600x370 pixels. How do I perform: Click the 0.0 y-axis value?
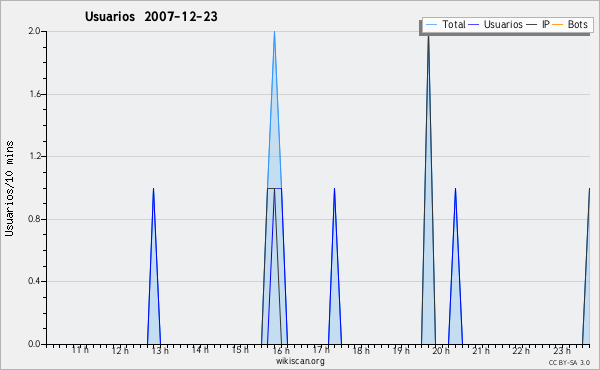coord(34,344)
